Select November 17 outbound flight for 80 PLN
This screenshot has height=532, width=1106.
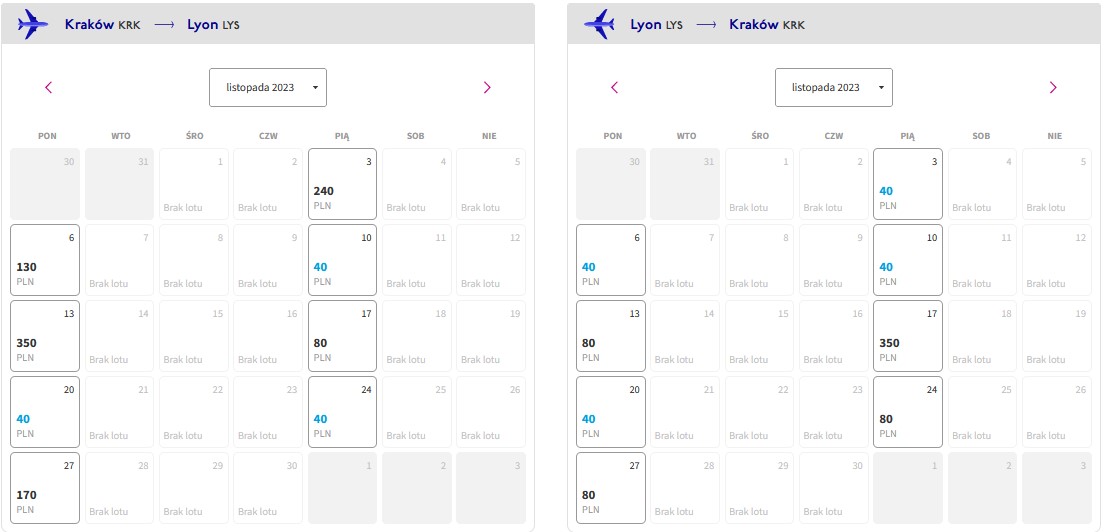(x=342, y=336)
